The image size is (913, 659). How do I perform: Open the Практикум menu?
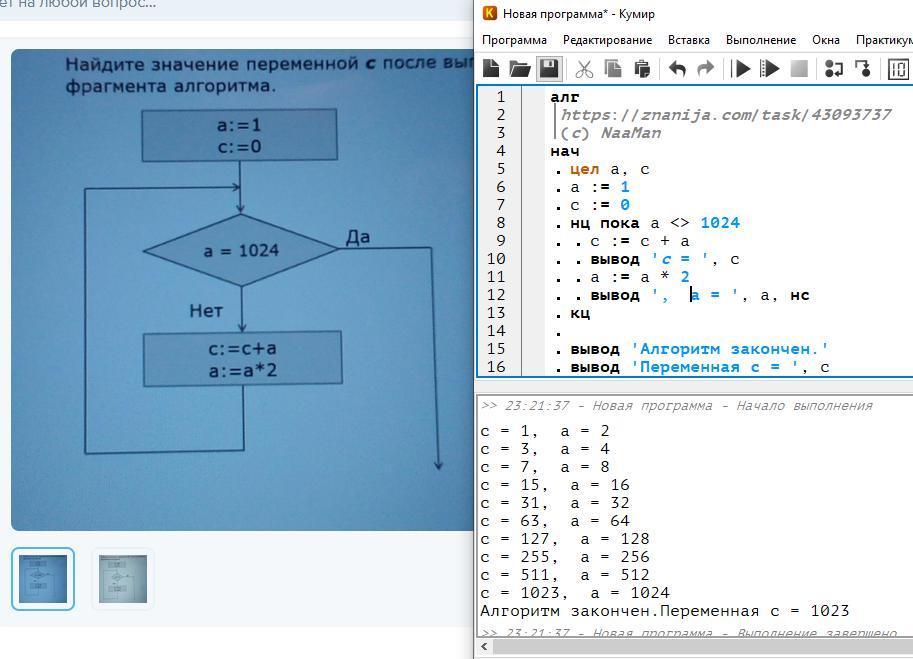tap(884, 40)
